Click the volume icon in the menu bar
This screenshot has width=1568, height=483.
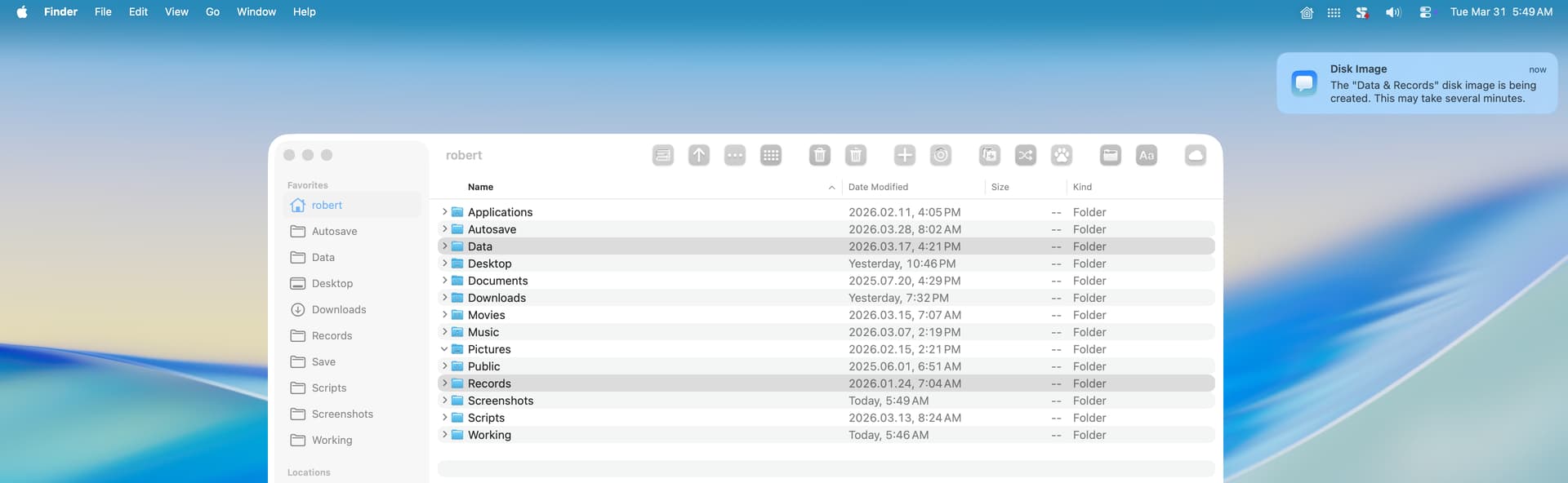(x=1392, y=12)
